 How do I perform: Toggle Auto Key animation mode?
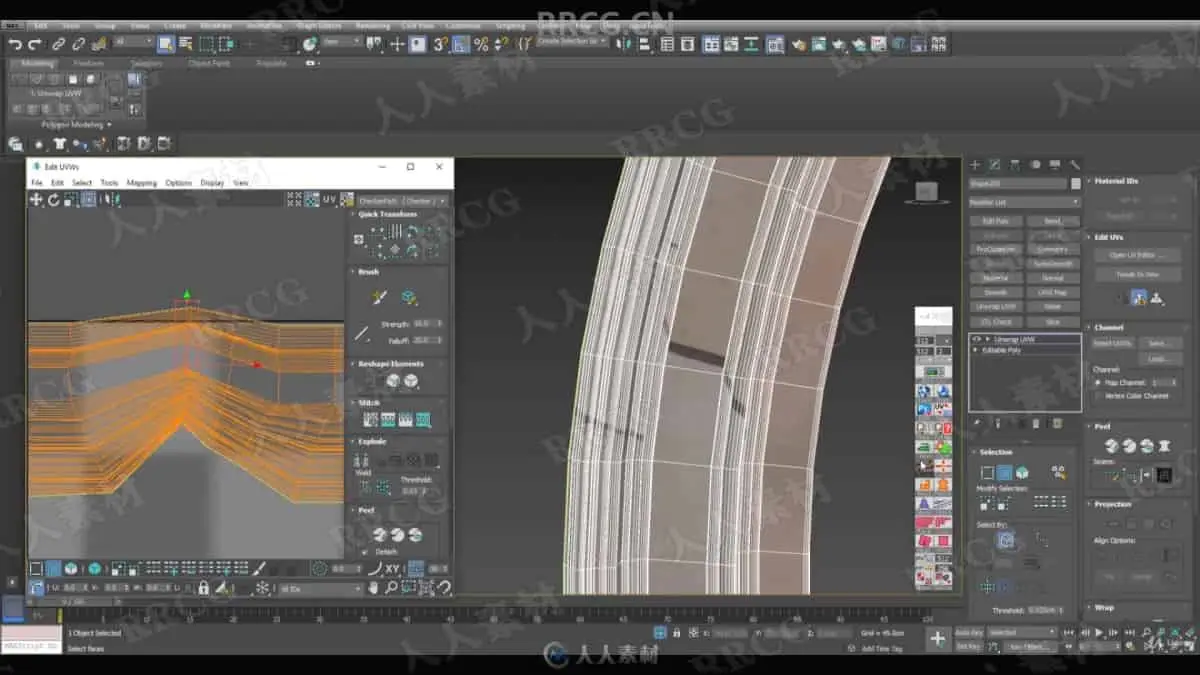pyautogui.click(x=969, y=632)
